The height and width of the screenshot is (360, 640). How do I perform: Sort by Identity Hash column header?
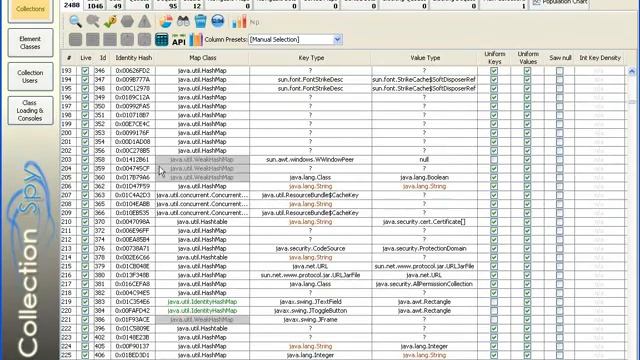pos(133,58)
